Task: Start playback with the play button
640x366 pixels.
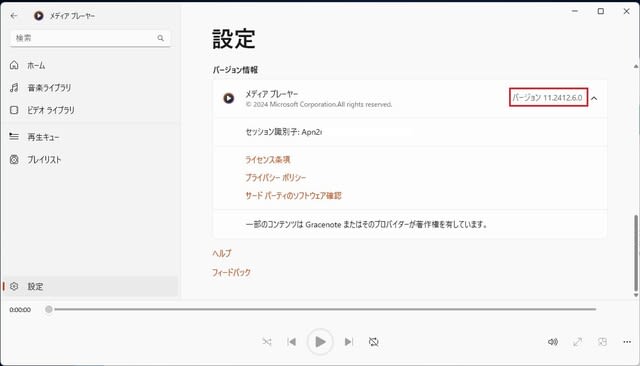Action: [x=320, y=342]
